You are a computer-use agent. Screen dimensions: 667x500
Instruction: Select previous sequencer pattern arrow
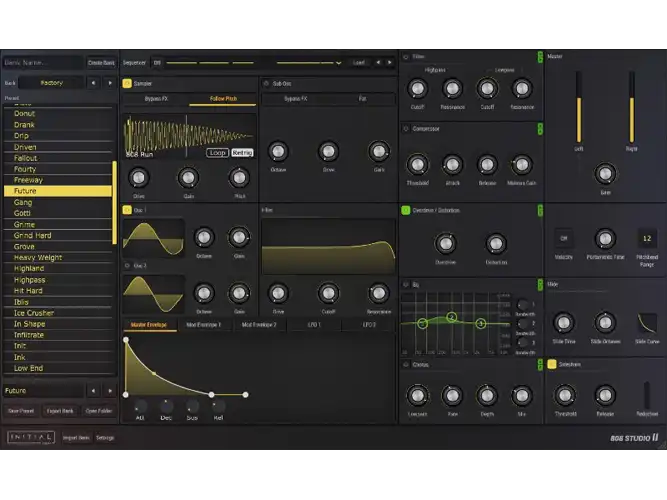coord(378,63)
